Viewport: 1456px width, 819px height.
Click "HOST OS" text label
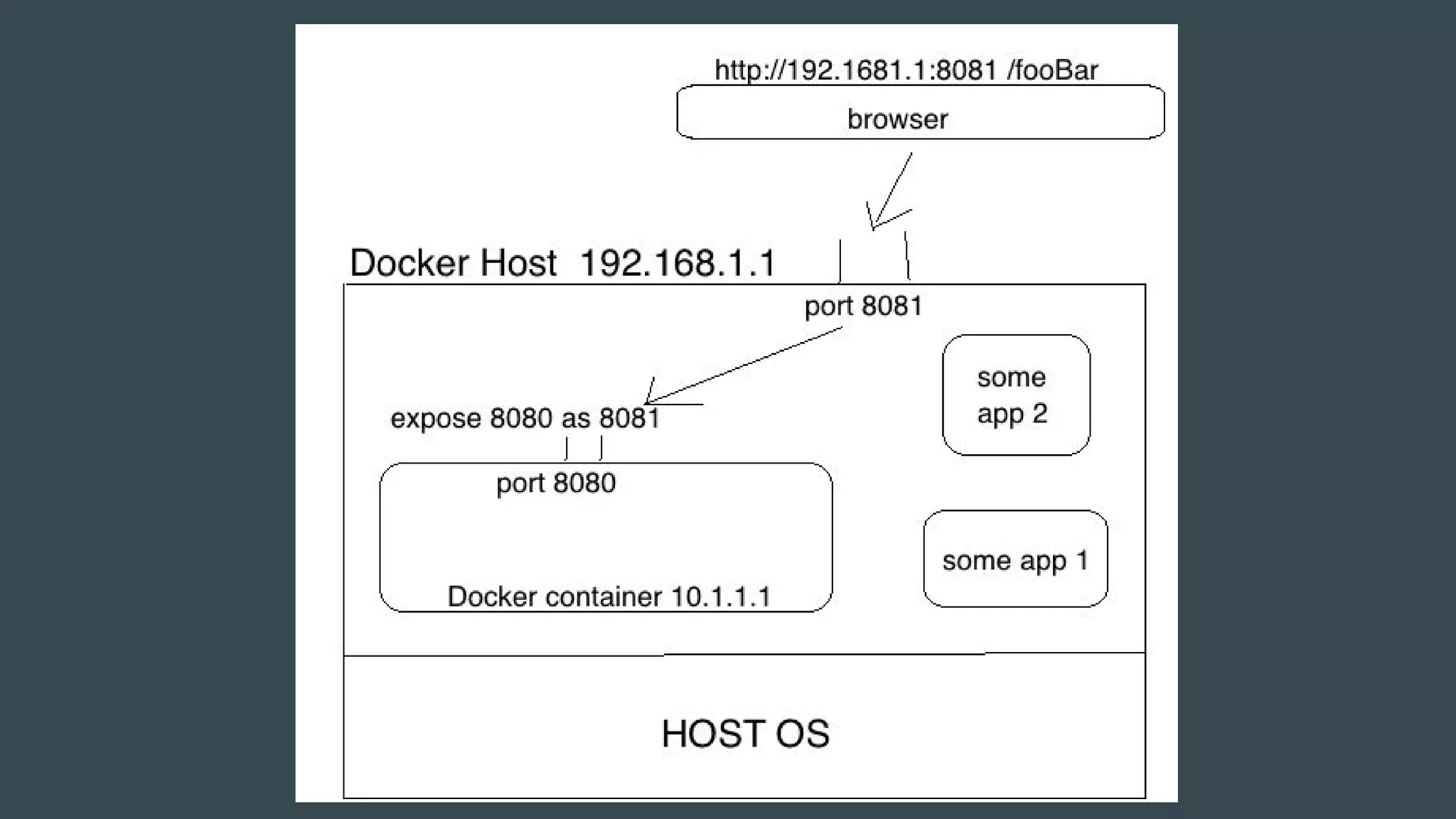pos(745,734)
